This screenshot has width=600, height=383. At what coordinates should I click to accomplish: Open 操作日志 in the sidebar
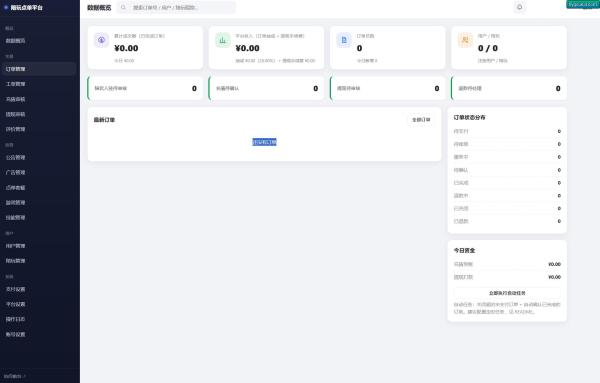point(38,319)
